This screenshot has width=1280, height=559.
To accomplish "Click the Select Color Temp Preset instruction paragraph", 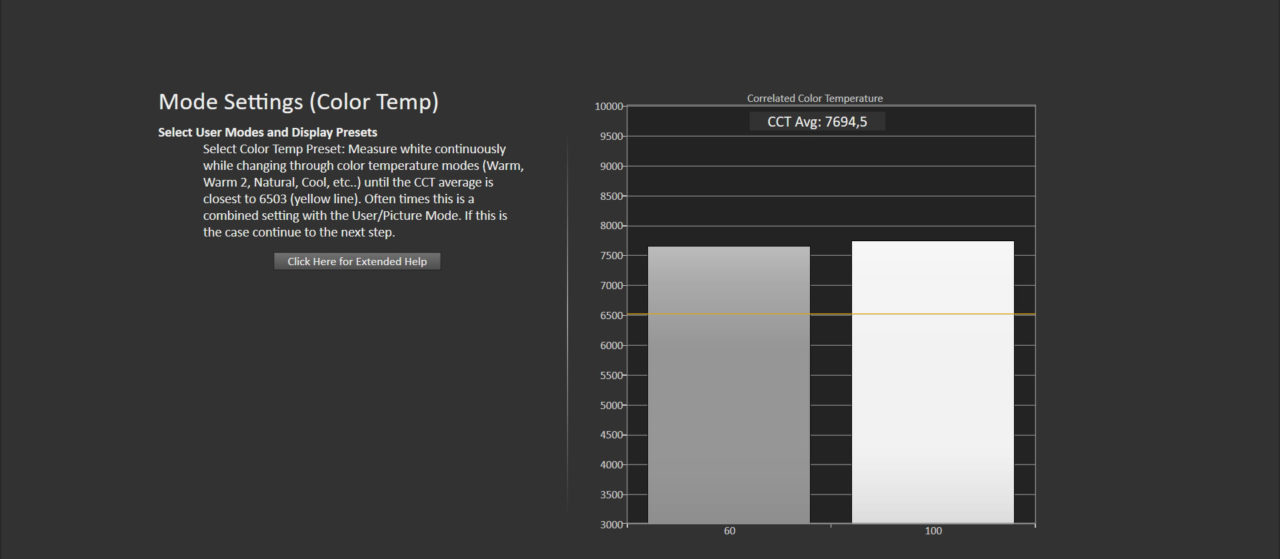I will [x=362, y=190].
